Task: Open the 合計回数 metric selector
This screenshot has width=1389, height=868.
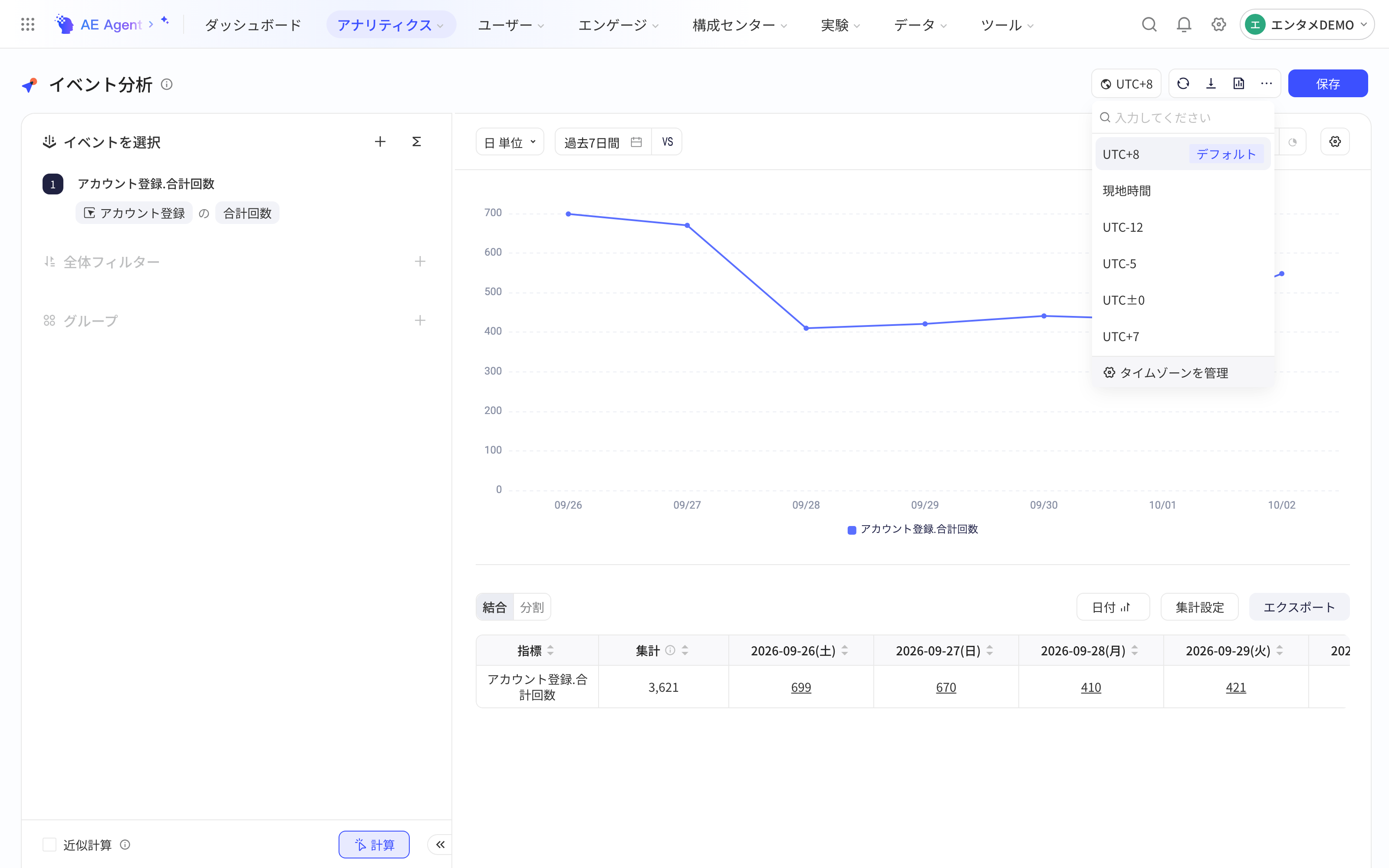Action: point(247,213)
